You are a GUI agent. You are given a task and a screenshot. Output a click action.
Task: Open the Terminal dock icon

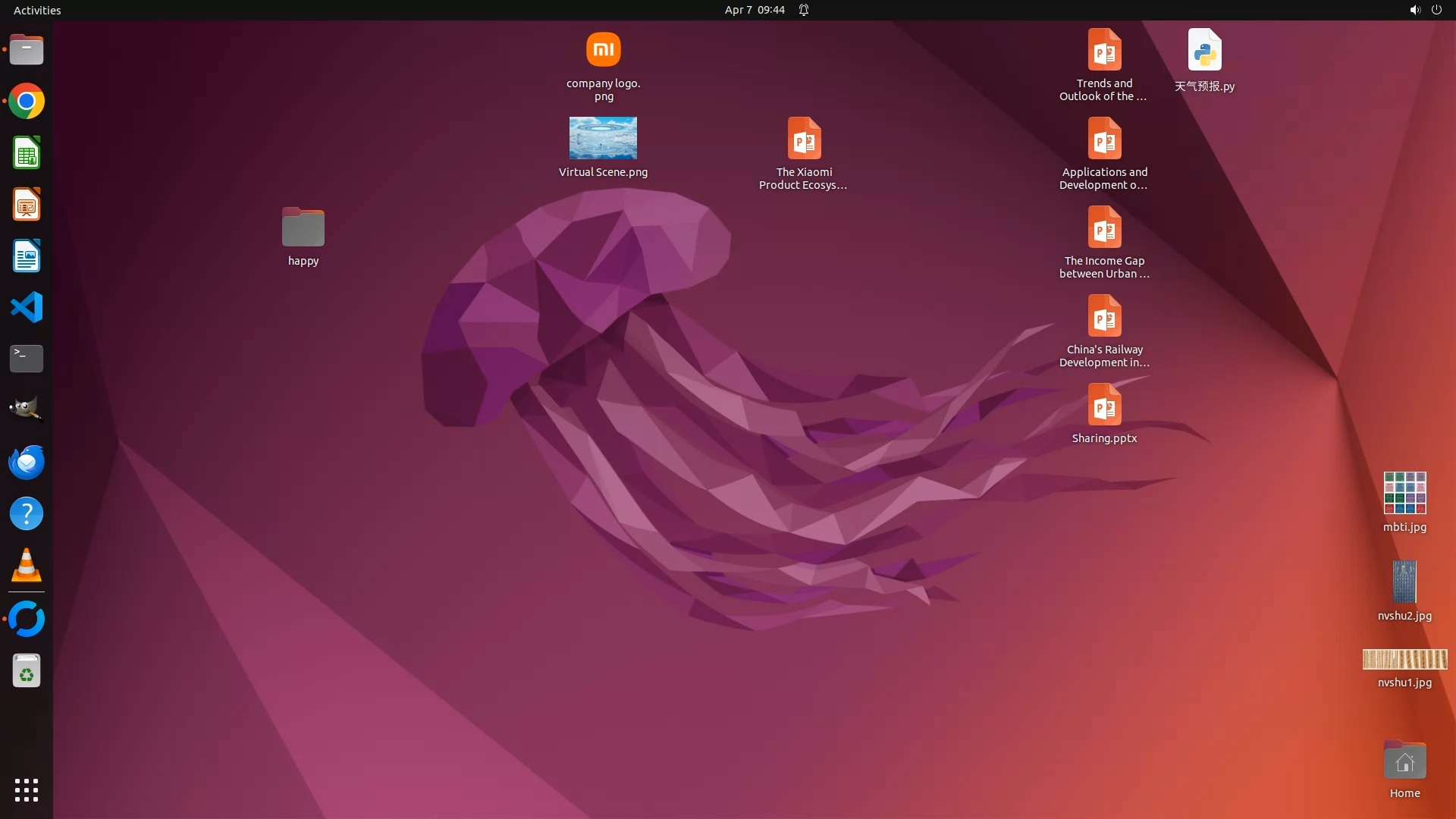tap(27, 359)
